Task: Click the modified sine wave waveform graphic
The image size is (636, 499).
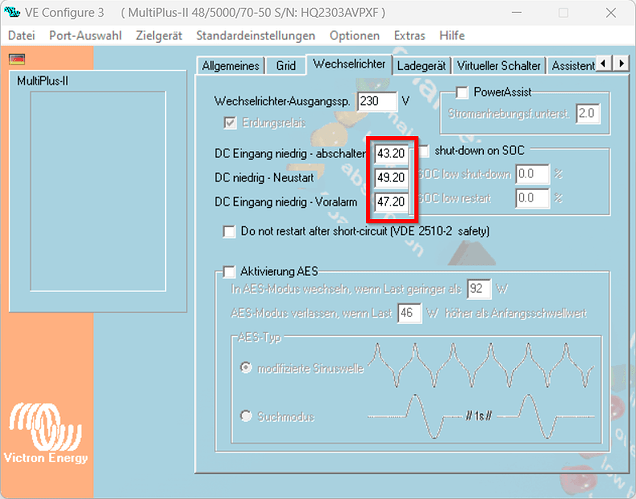Action: [481, 365]
